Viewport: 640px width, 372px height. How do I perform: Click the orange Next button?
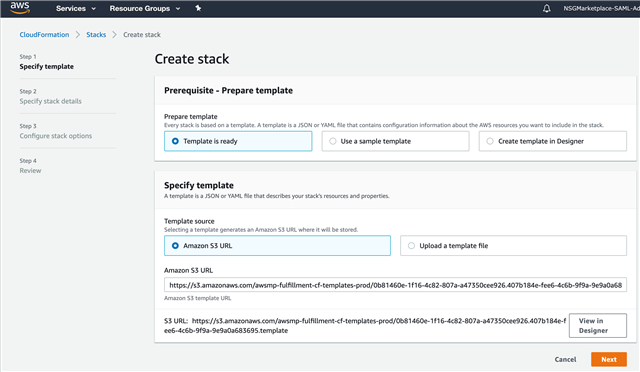point(609,359)
